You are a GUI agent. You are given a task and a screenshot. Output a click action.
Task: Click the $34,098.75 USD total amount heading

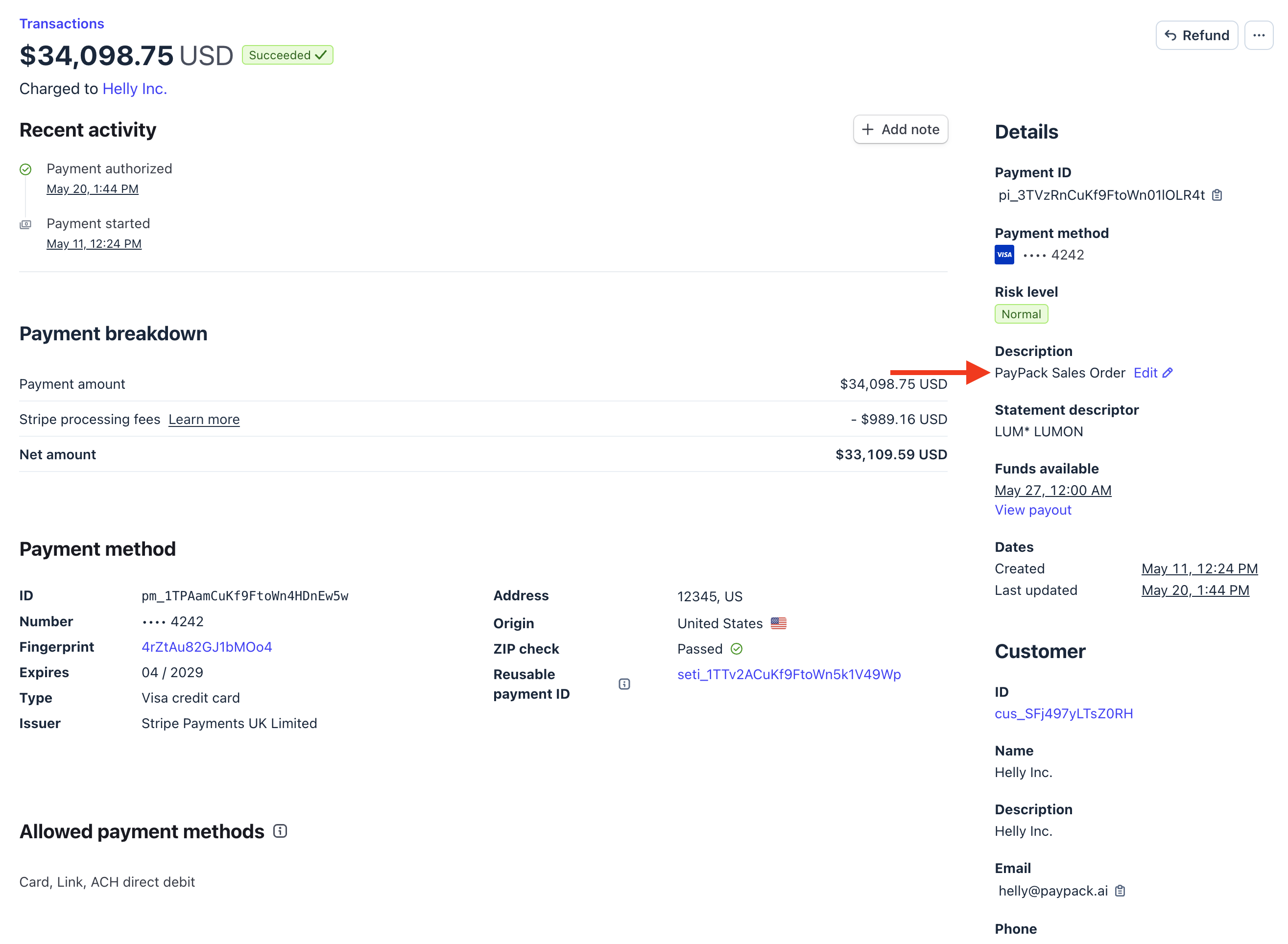(126, 55)
